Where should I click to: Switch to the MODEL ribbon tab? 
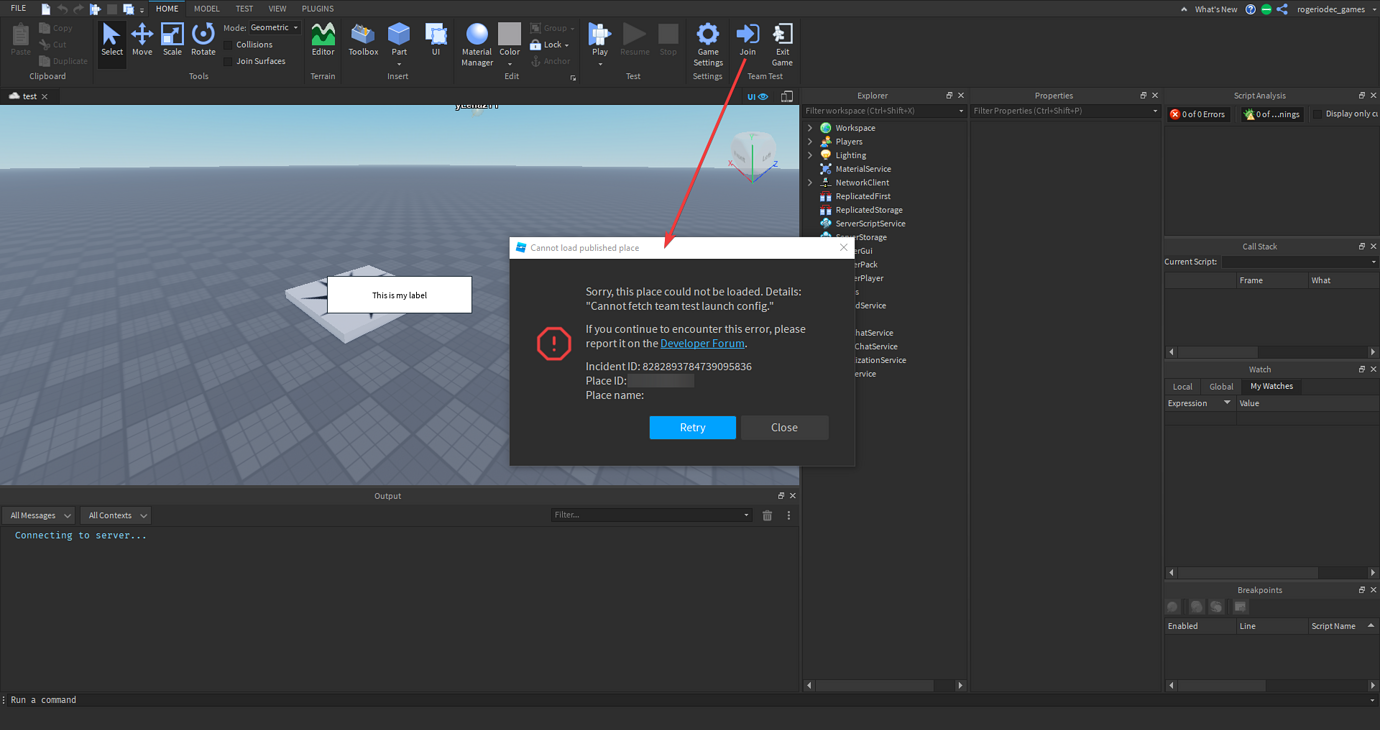(x=206, y=9)
